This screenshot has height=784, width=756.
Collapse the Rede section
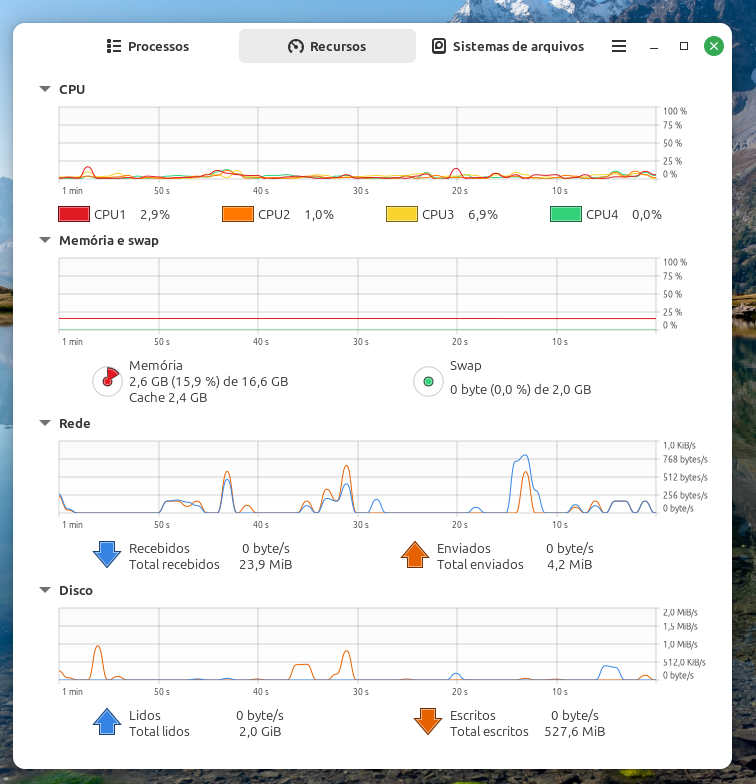44,423
